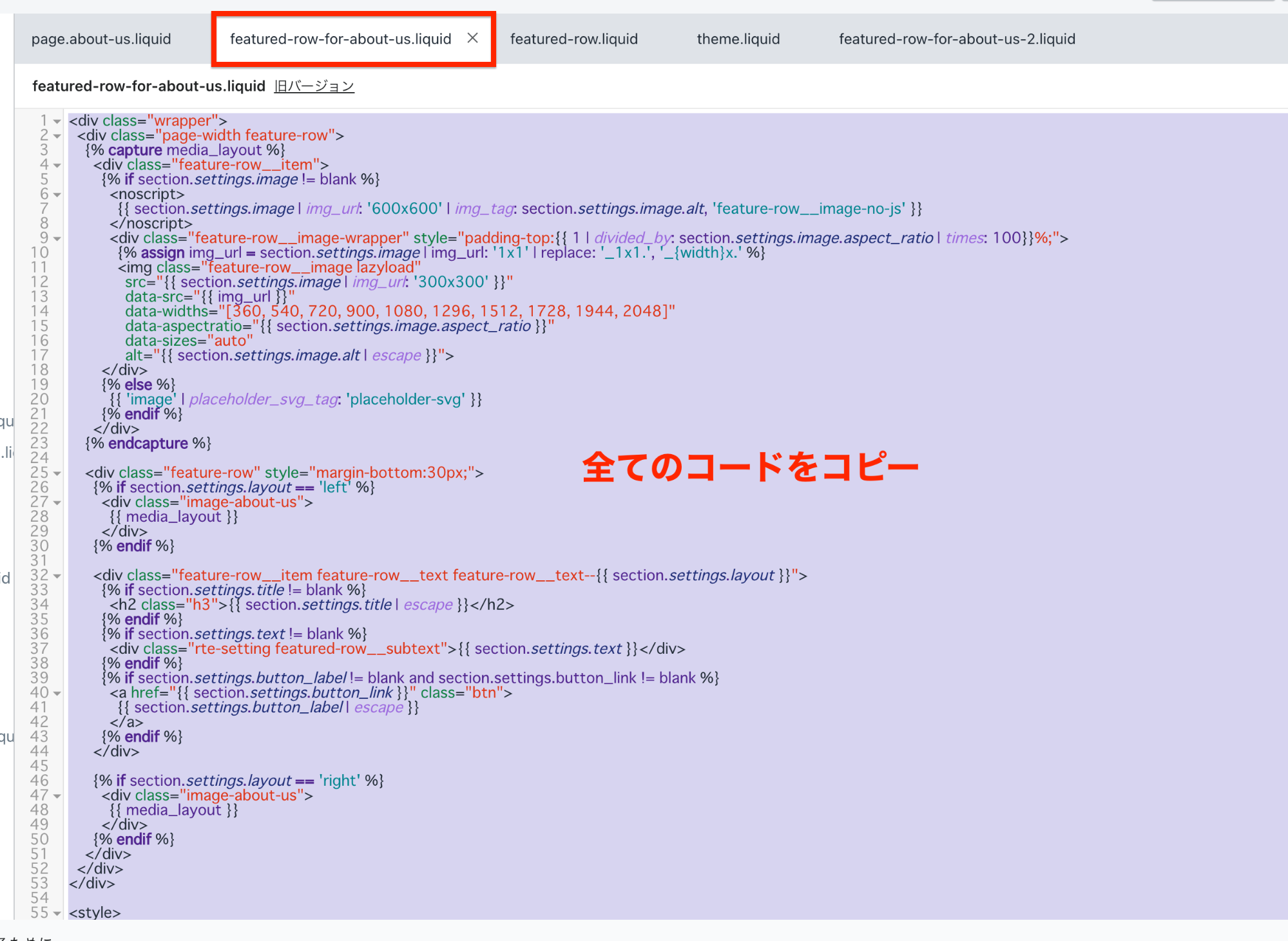The height and width of the screenshot is (941, 1288).
Task: Collapse the fold arrow at line 1
Action: [57, 121]
